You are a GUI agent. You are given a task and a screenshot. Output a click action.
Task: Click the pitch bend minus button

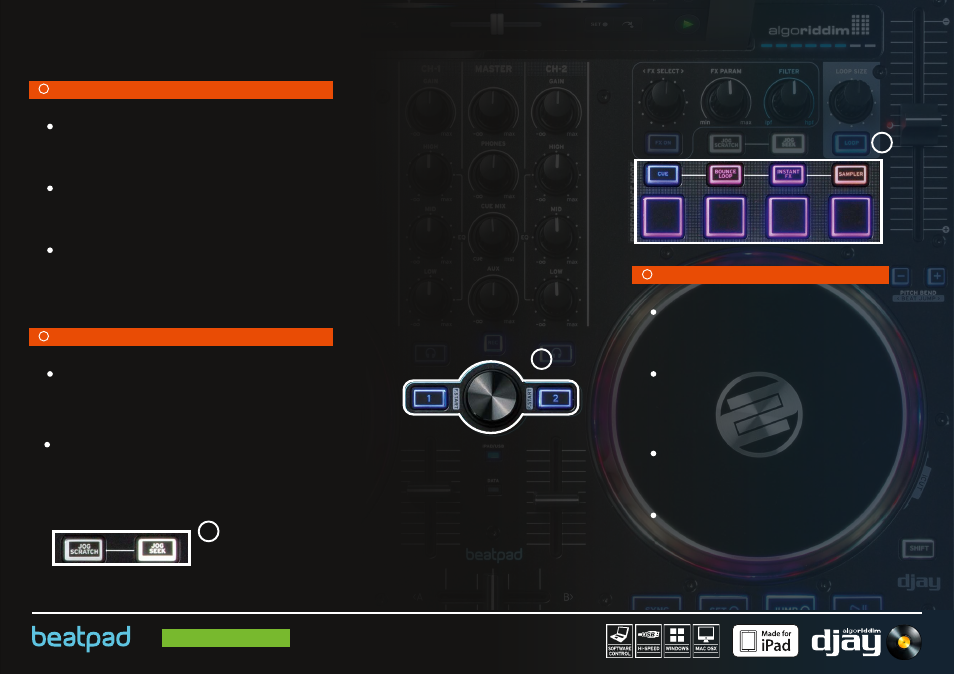pyautogui.click(x=901, y=277)
